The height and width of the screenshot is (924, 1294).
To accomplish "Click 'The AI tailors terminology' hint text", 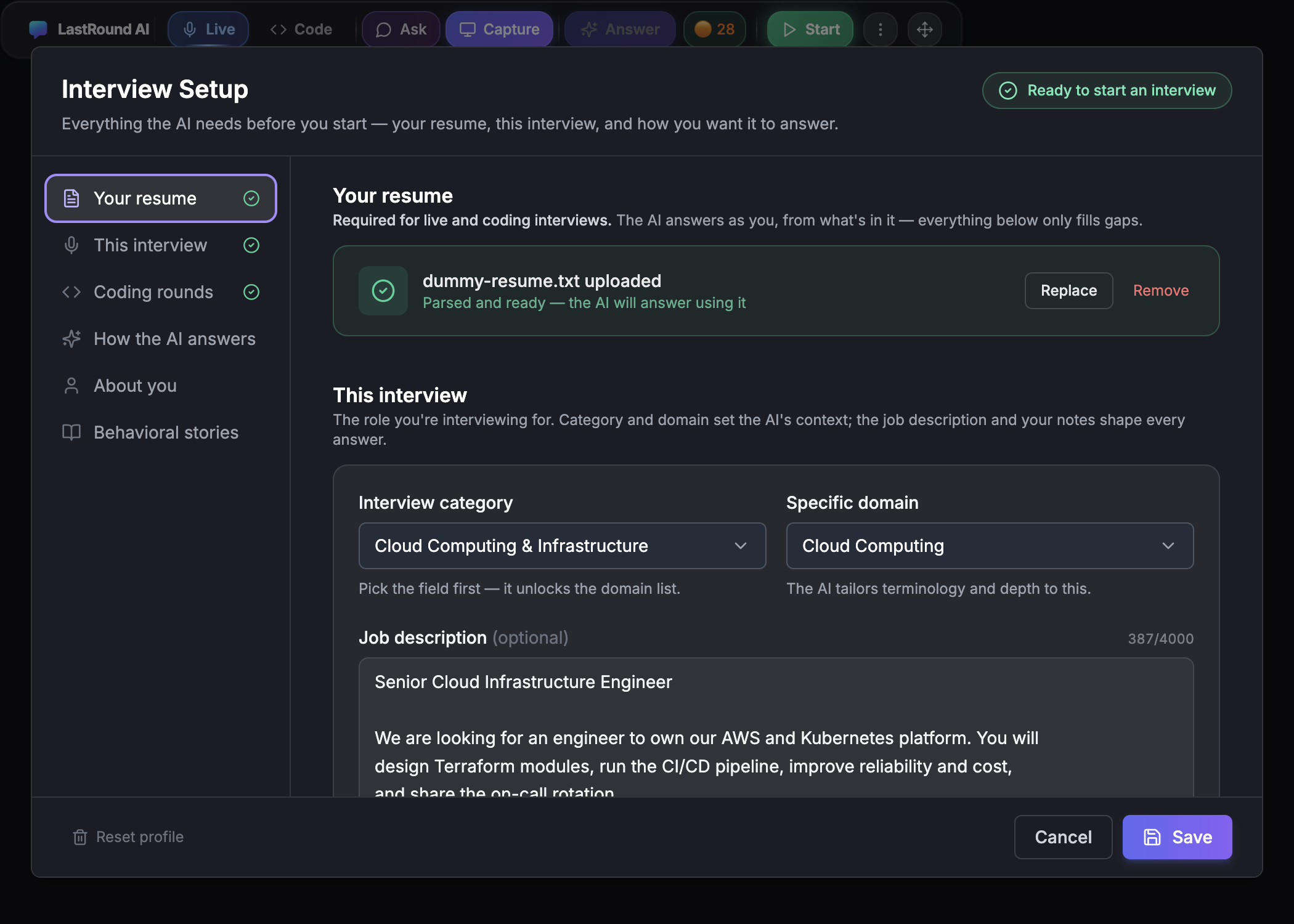I will point(938,589).
